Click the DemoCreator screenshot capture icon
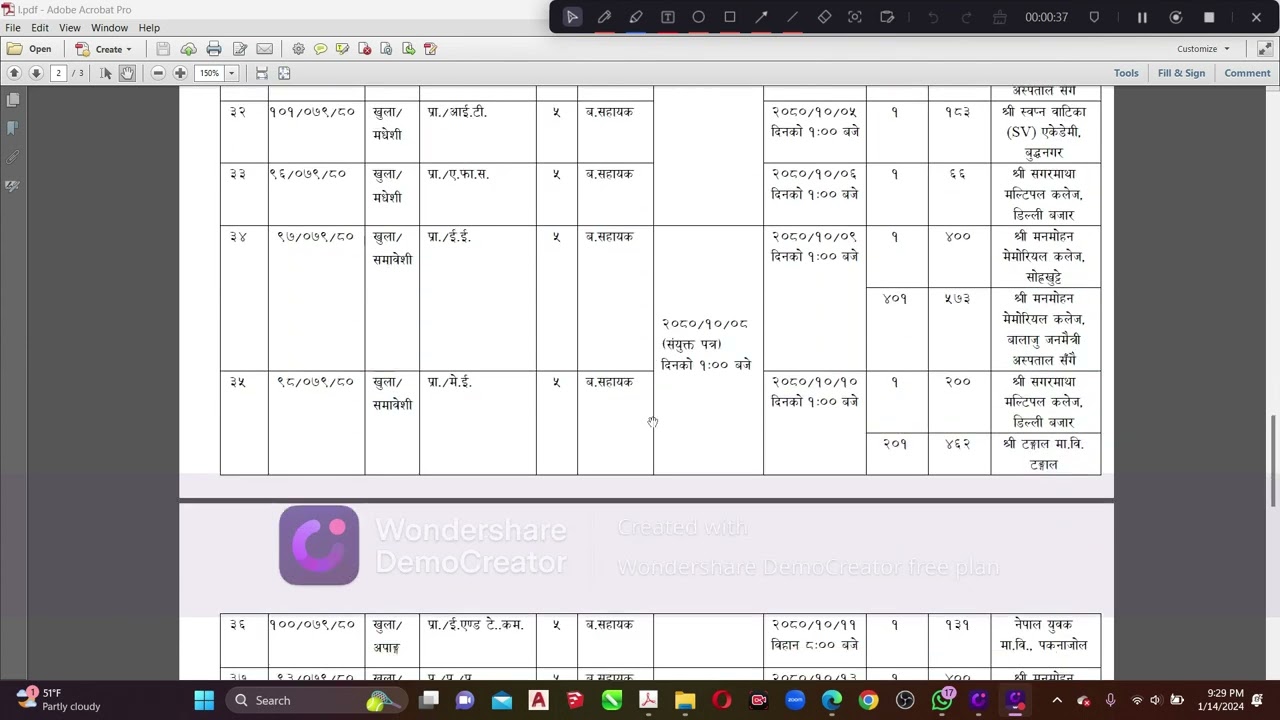 pos(855,17)
